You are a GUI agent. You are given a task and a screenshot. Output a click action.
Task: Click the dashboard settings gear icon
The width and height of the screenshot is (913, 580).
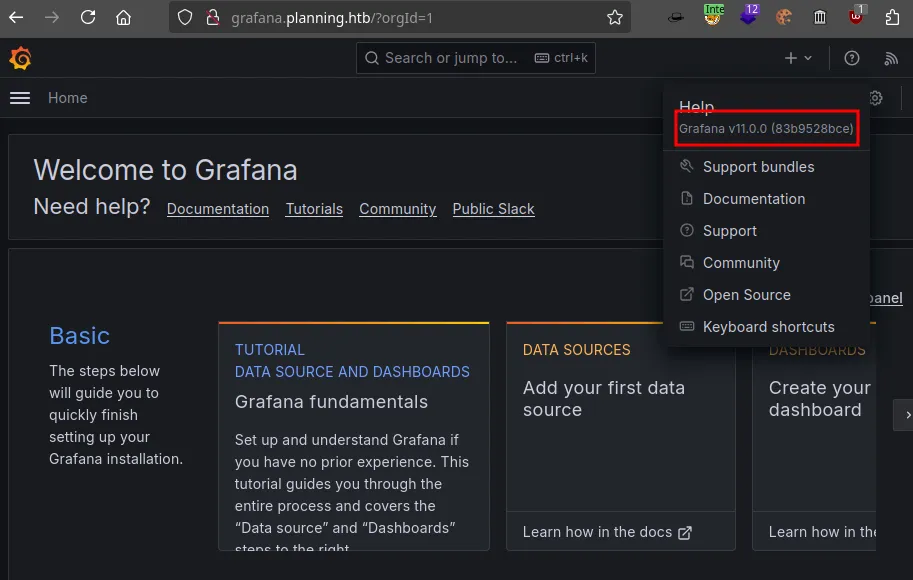tap(876, 98)
